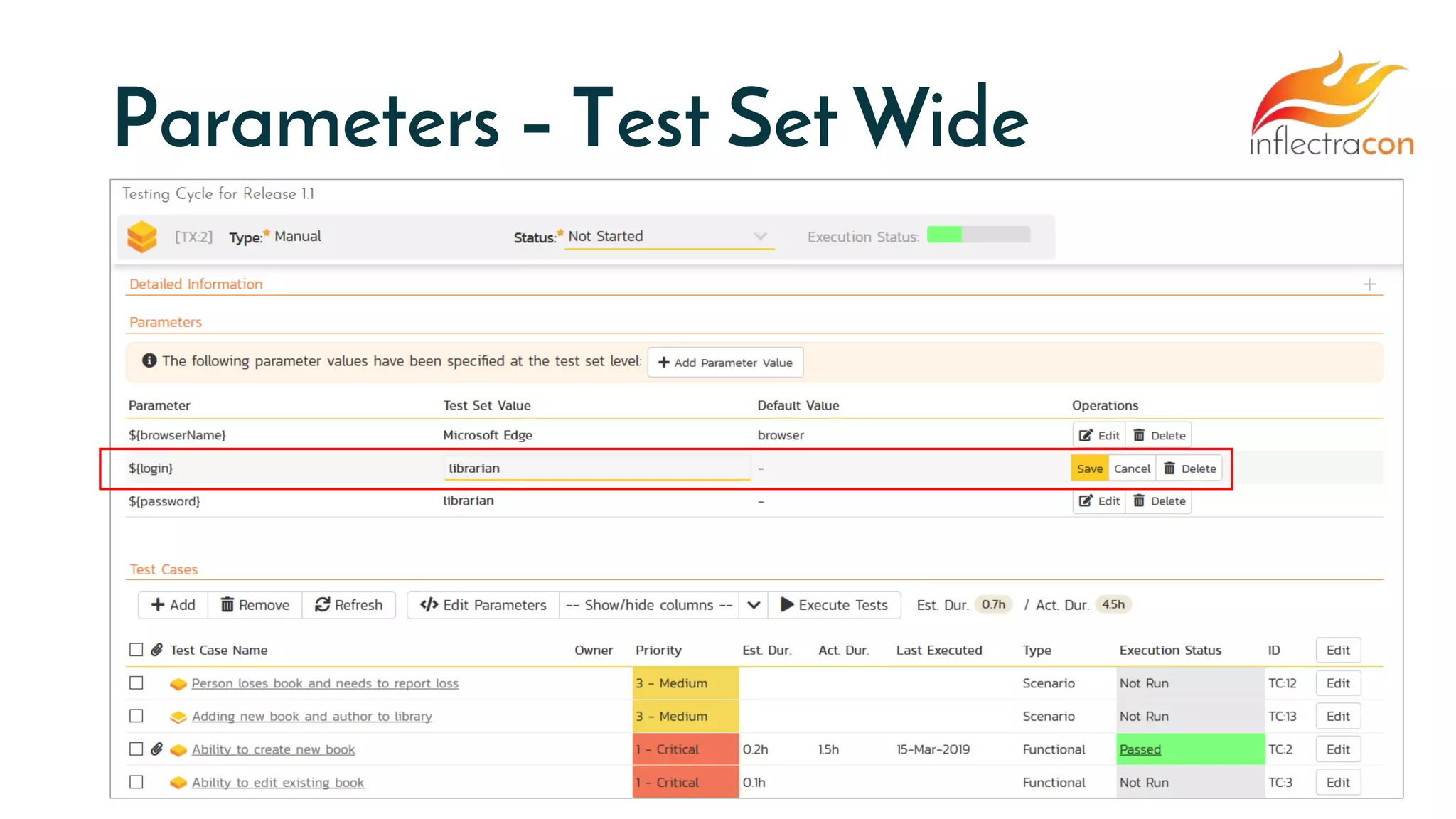
Task: Click the test case icon for Ability to create new book
Action: (x=178, y=750)
